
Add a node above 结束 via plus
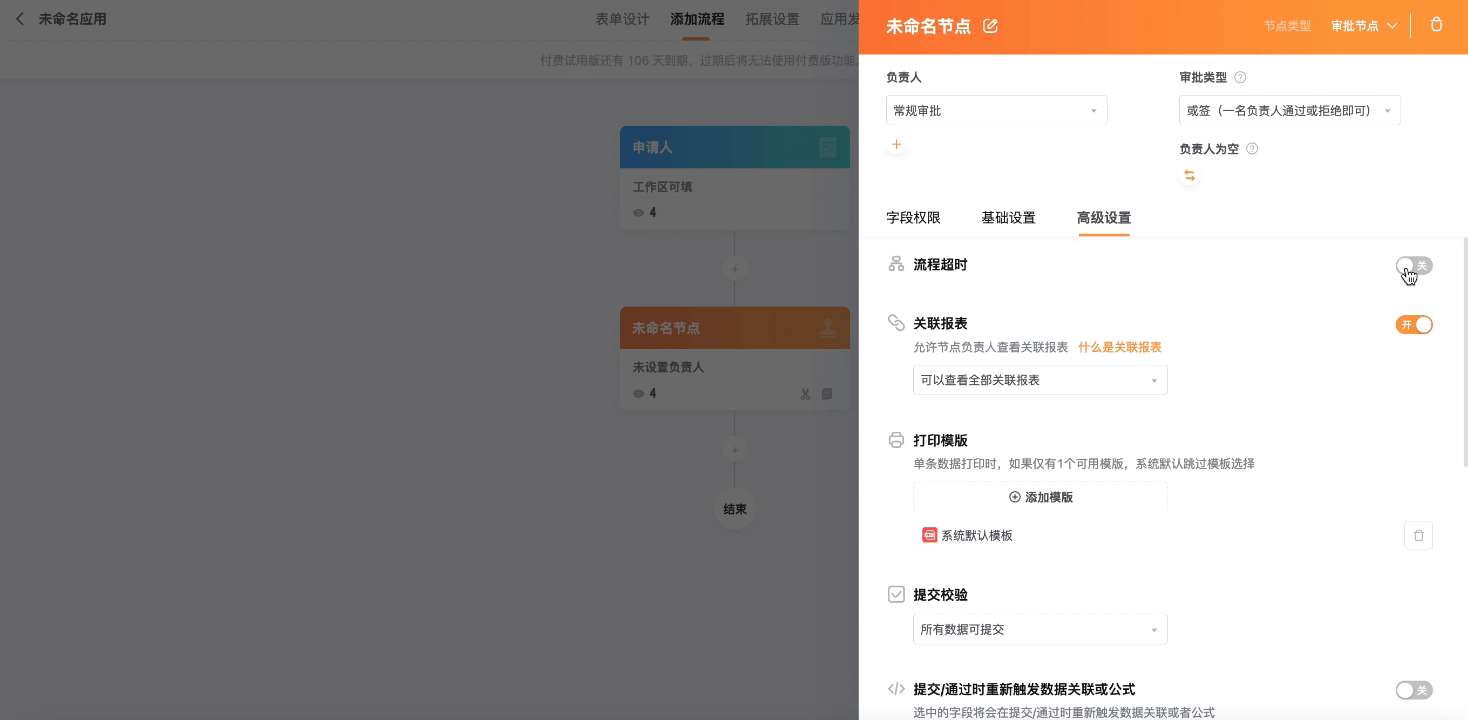coord(735,450)
